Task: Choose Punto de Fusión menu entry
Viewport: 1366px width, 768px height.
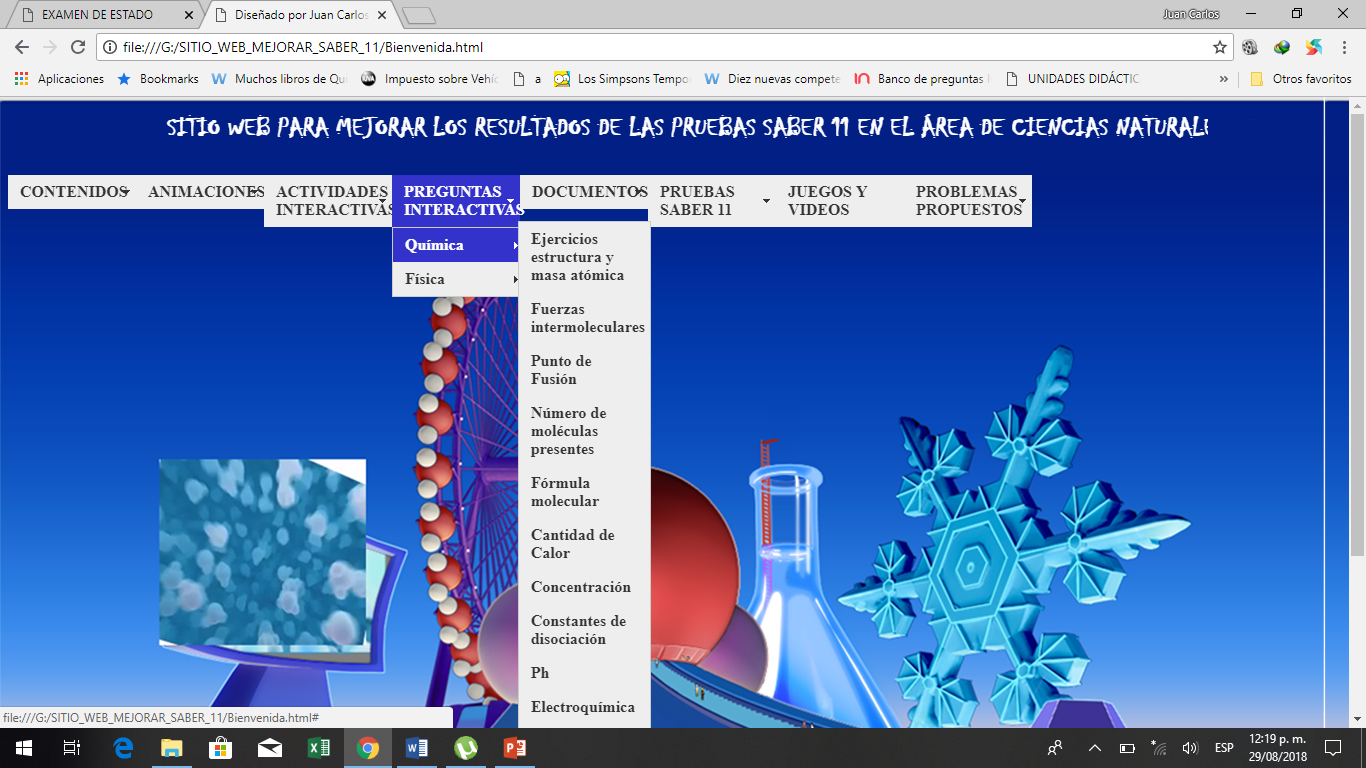Action: click(561, 370)
